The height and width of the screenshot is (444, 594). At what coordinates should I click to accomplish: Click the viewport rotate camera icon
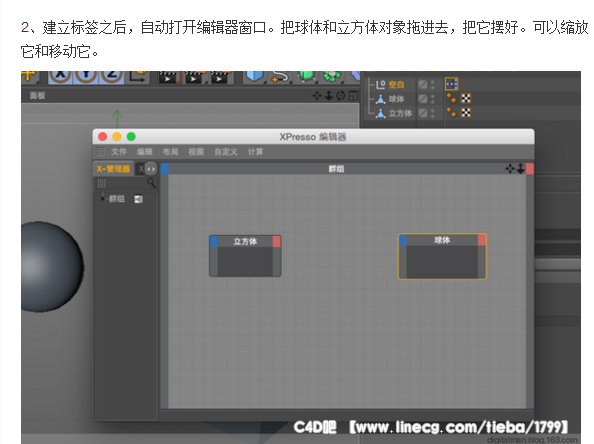[341, 96]
